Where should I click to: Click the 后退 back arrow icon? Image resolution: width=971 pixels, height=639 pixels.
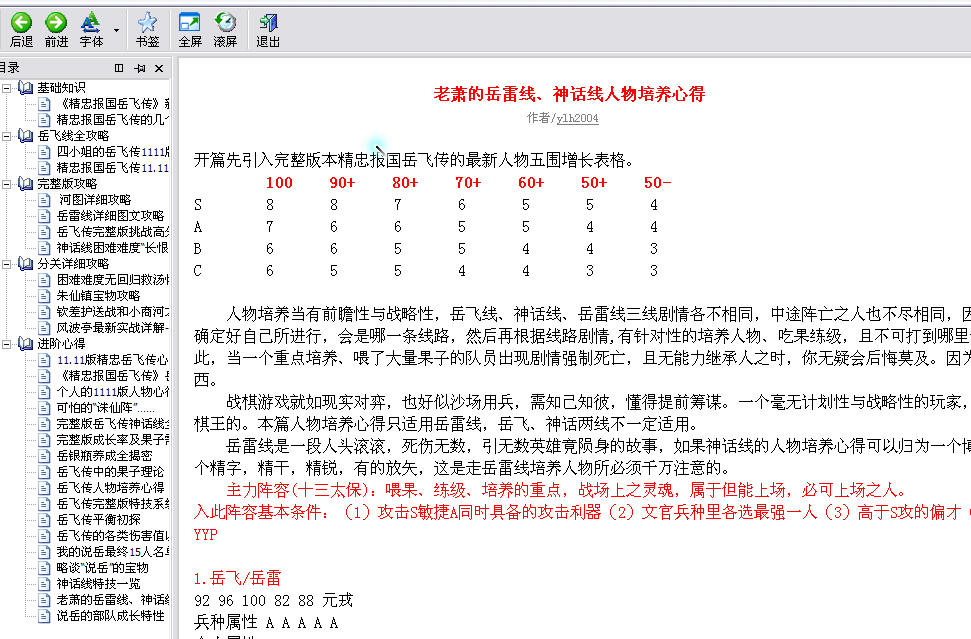coord(21,23)
